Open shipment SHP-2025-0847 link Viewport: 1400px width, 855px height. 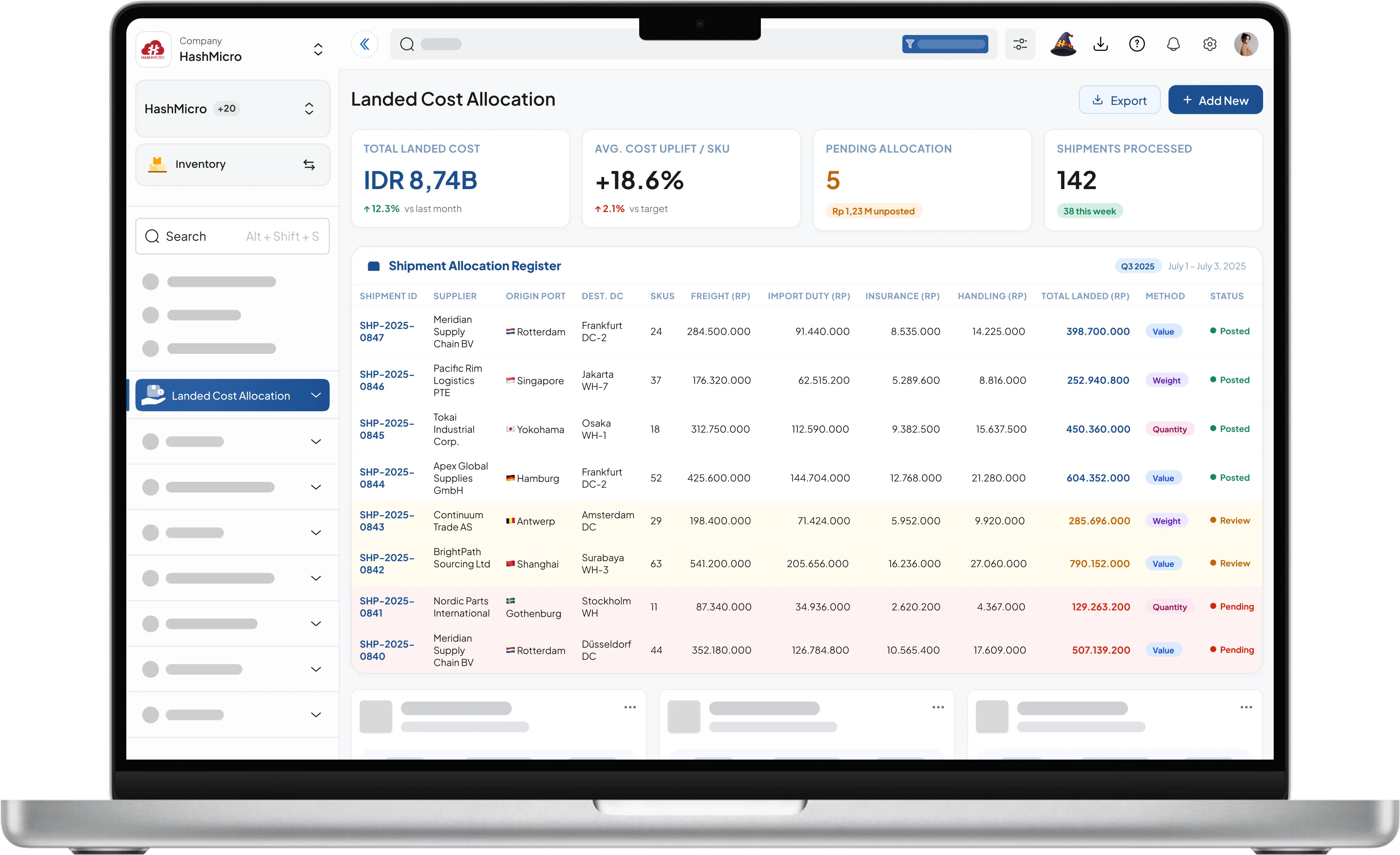coord(387,332)
